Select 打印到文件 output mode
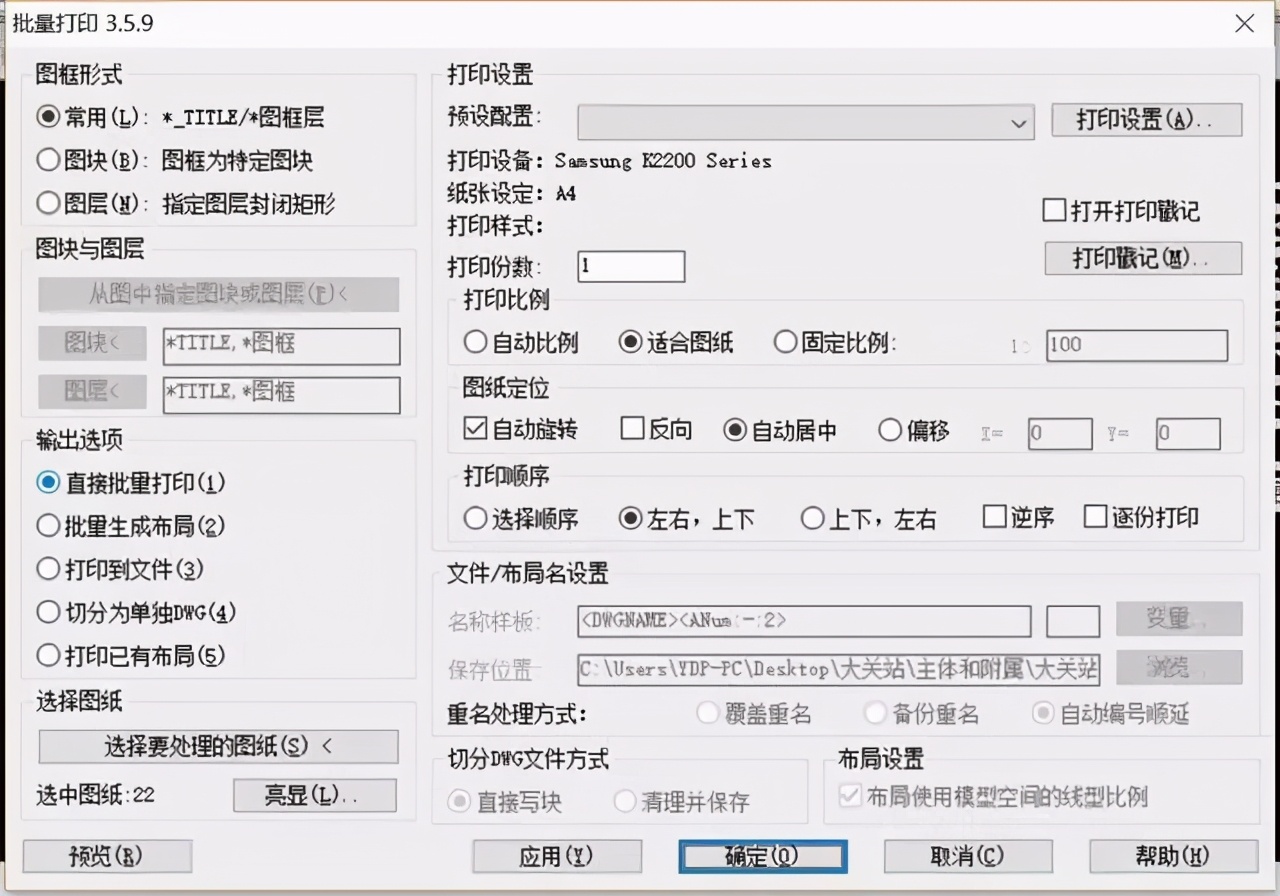The image size is (1280, 896). [49, 569]
